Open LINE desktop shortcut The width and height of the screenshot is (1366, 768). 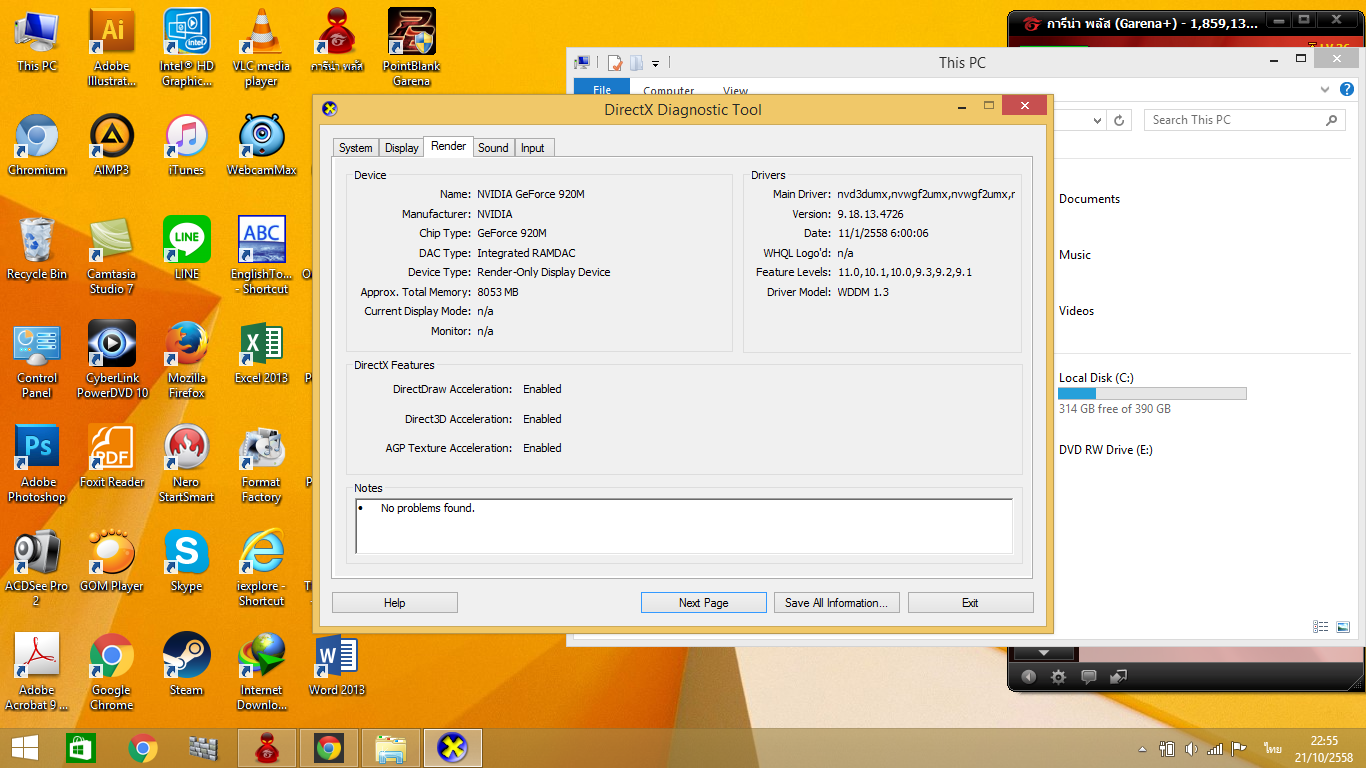tap(187, 248)
